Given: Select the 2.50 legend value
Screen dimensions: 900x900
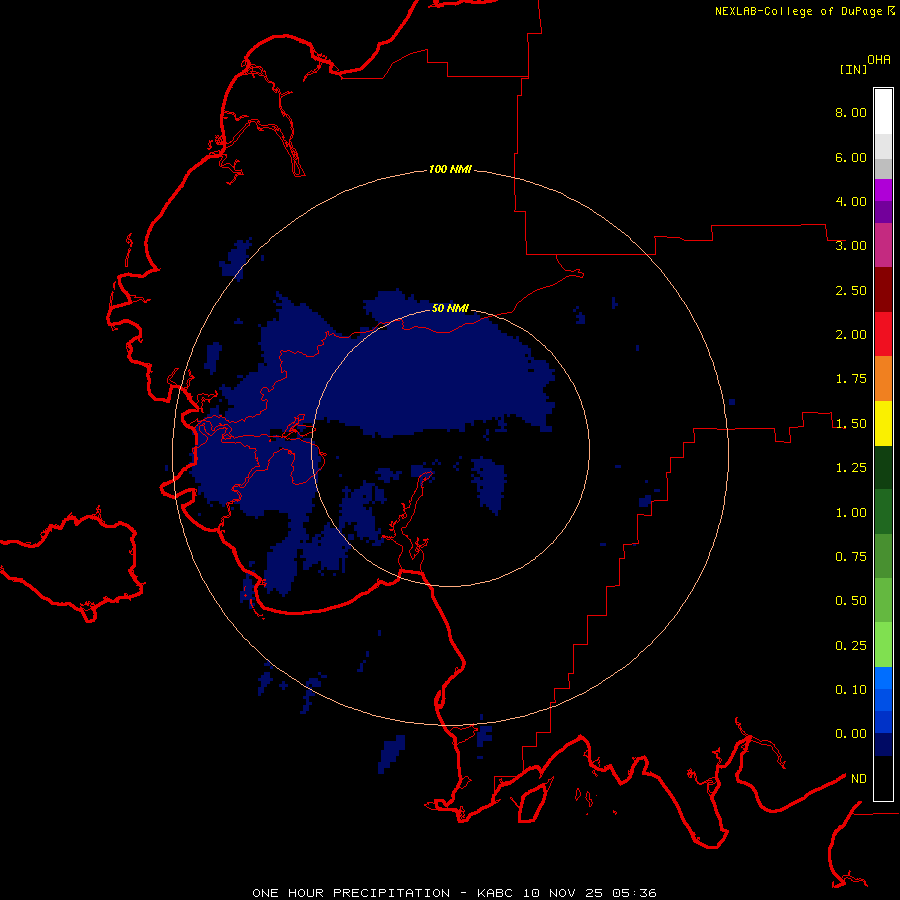Looking at the screenshot, I should [851, 290].
